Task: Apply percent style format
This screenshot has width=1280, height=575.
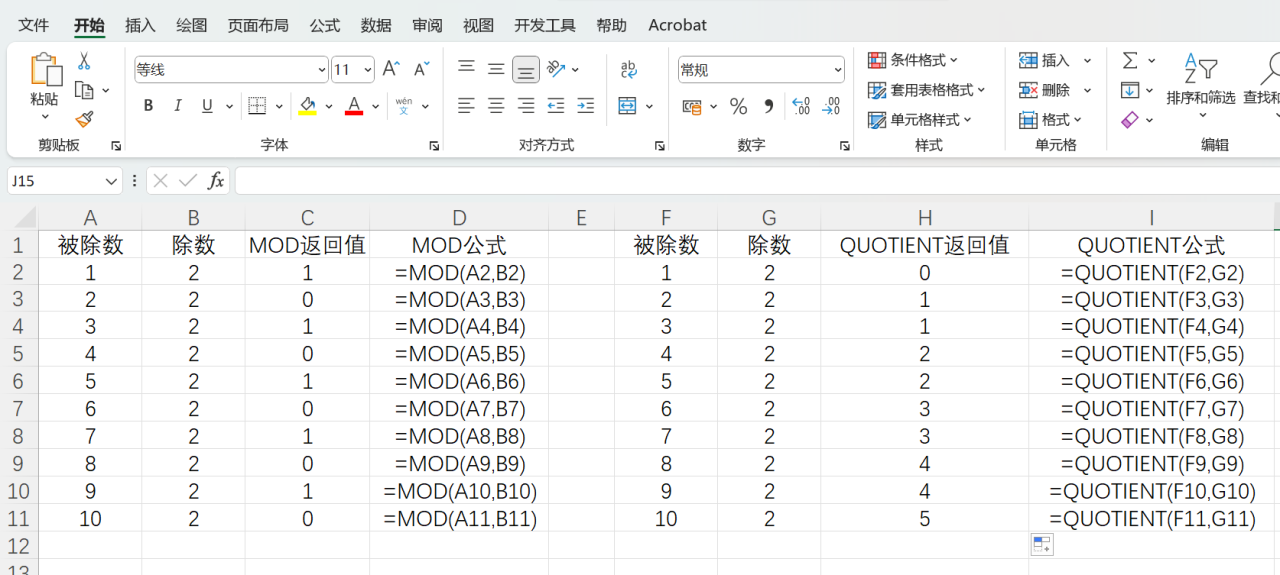Action: [x=738, y=106]
